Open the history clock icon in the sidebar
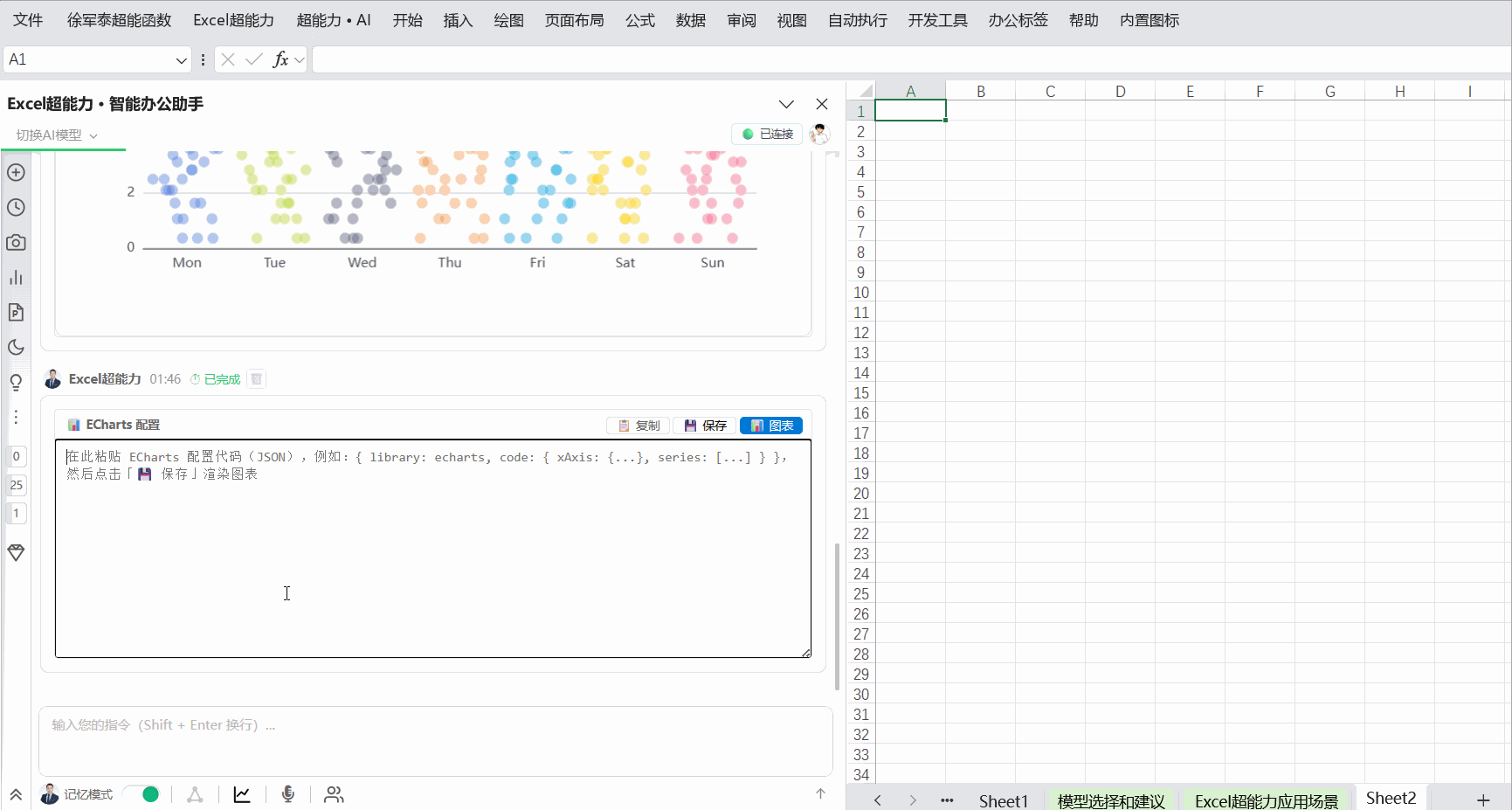The height and width of the screenshot is (810, 1512). [x=16, y=207]
